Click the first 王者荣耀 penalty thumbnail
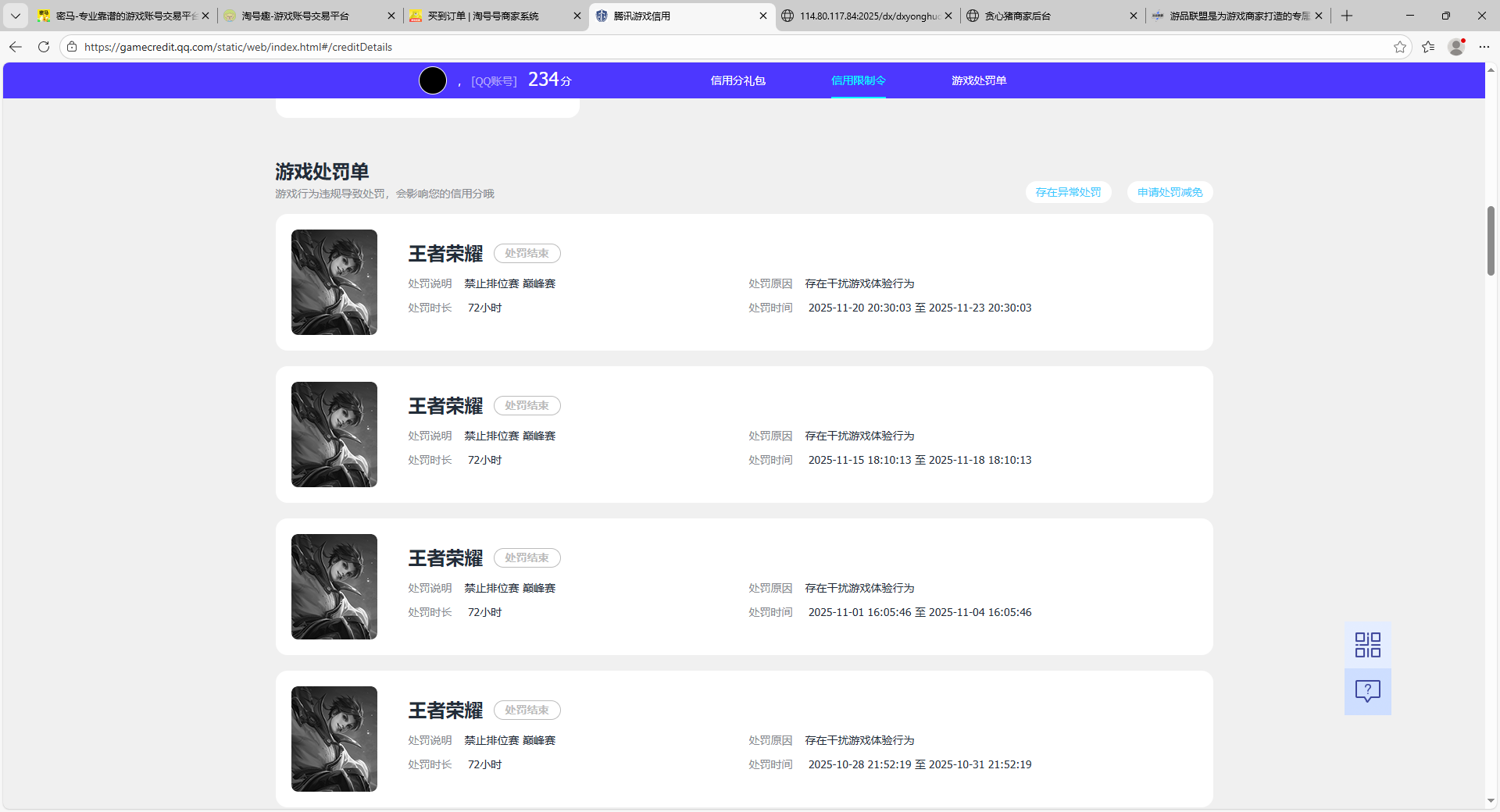 [334, 282]
